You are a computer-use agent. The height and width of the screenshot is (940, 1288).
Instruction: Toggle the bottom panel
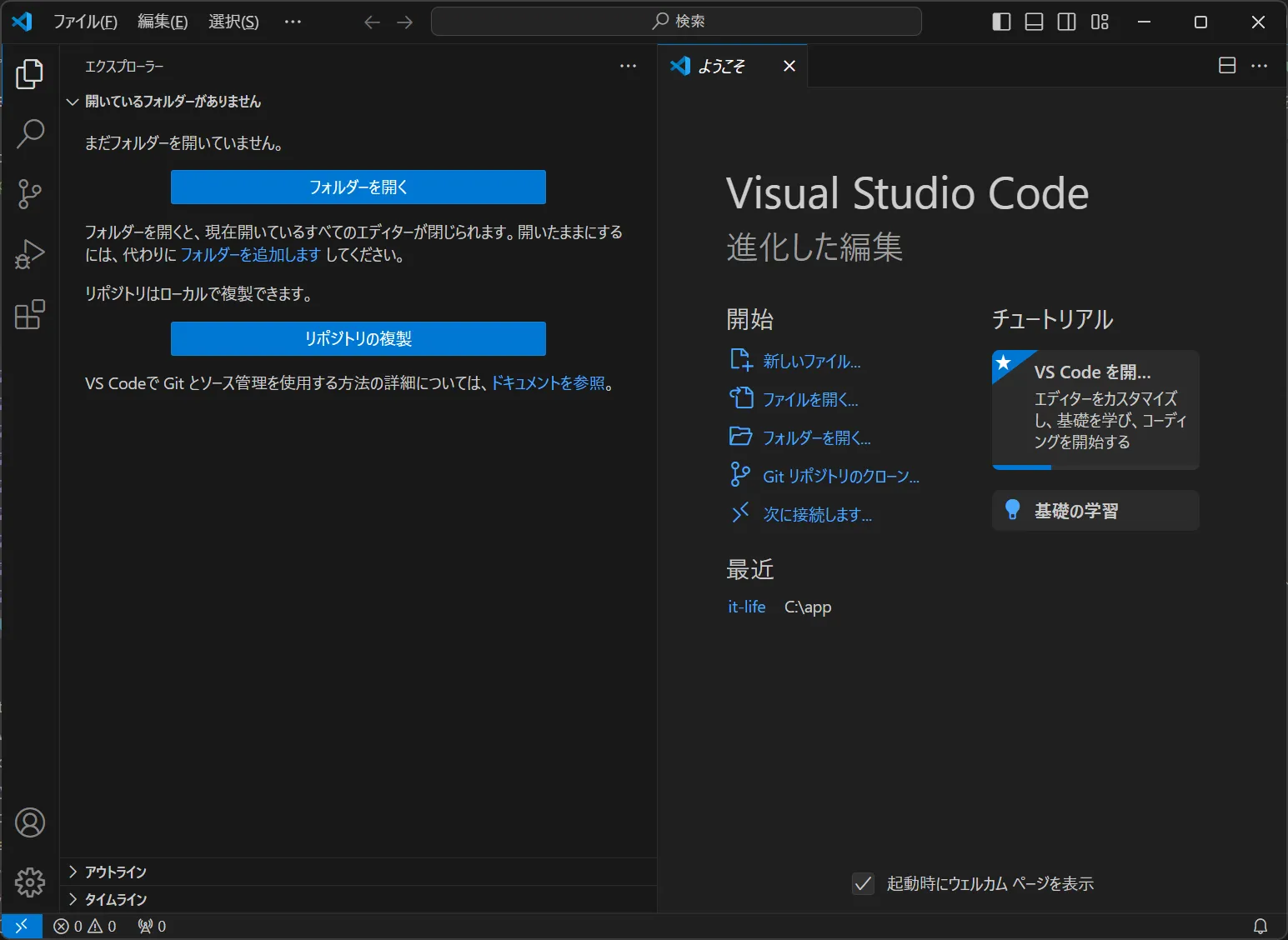click(1034, 22)
